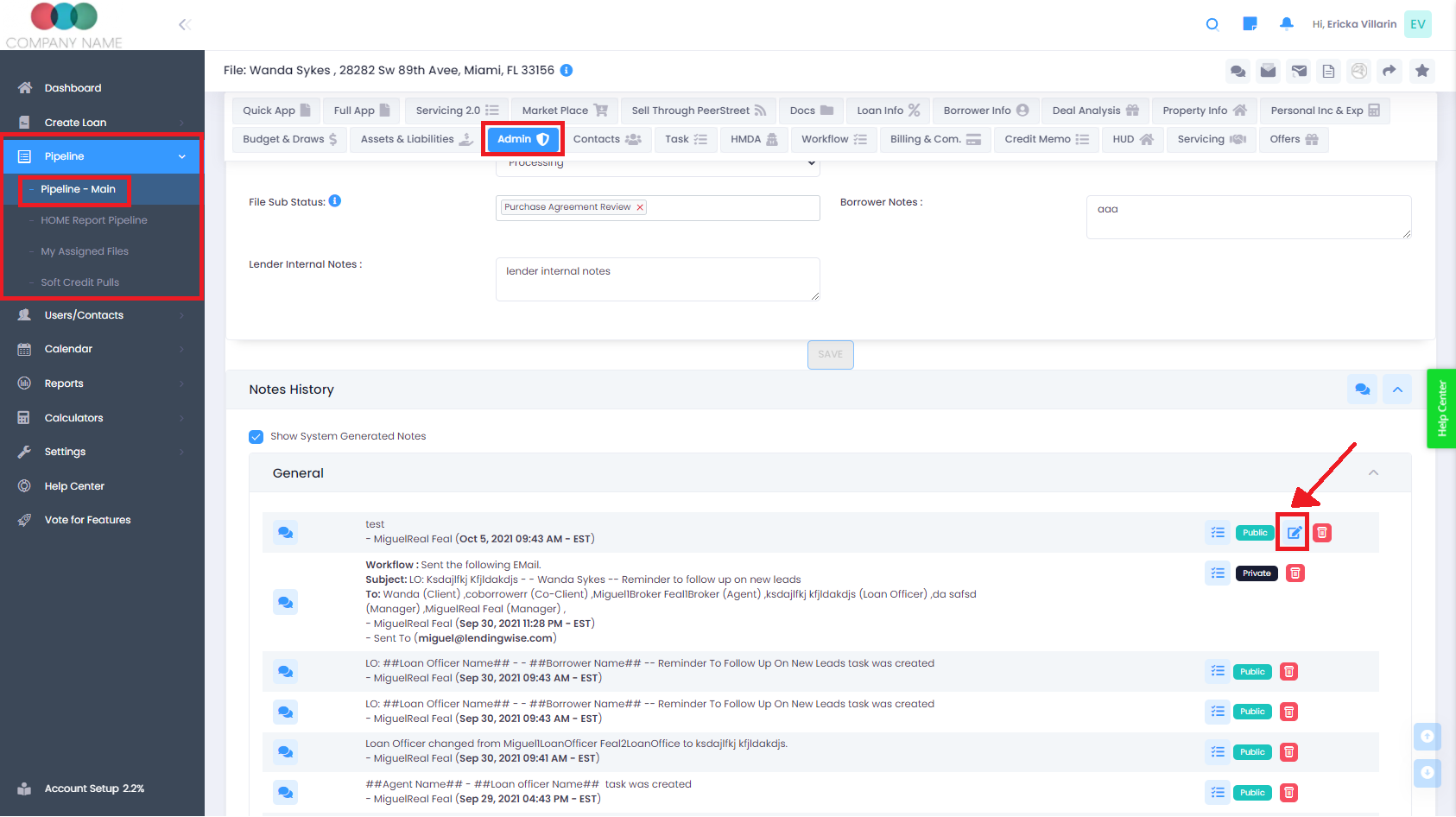The image size is (1456, 817).
Task: Collapse the General notes section
Action: click(1373, 473)
